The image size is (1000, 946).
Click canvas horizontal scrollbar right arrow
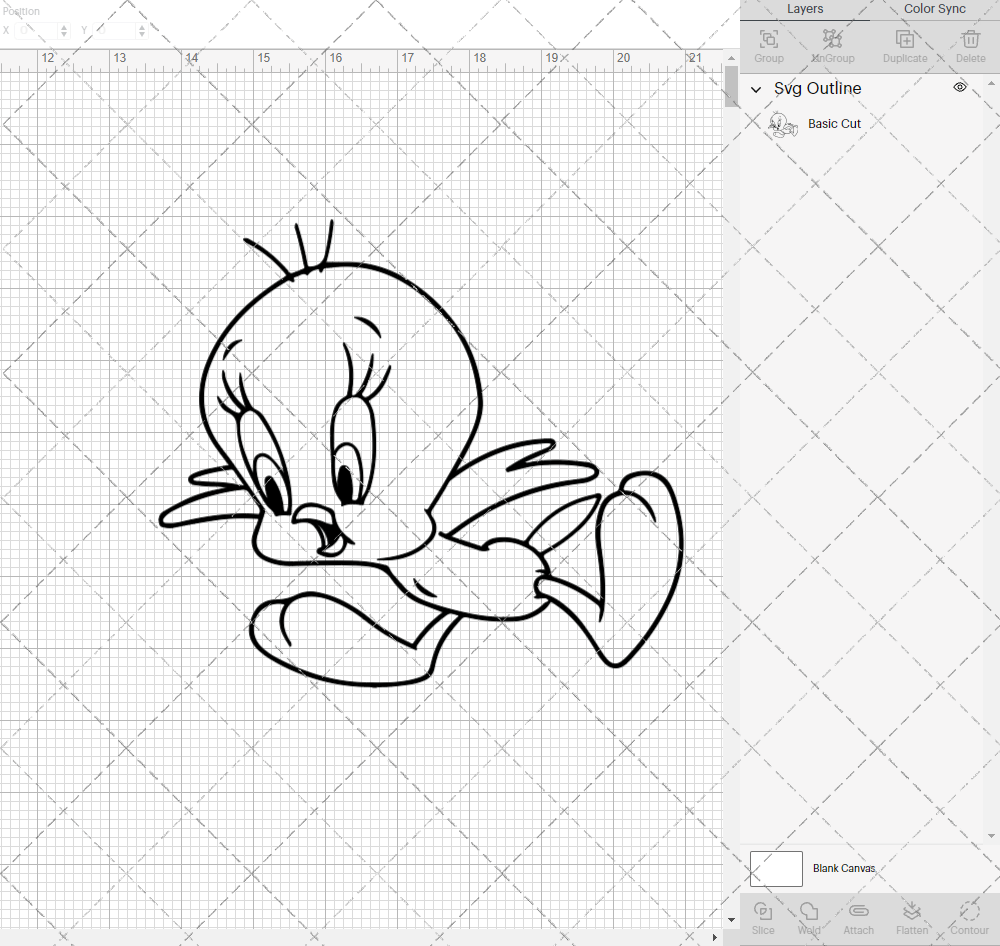coord(714,937)
